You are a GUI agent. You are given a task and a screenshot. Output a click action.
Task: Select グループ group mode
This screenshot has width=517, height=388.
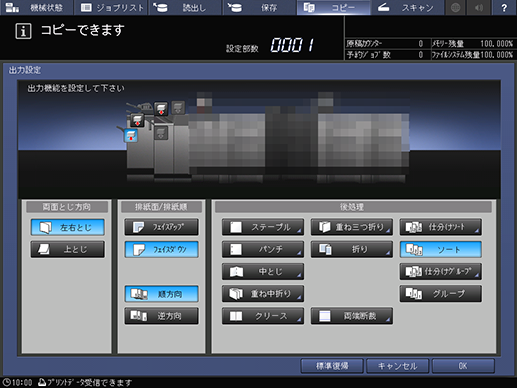441,294
